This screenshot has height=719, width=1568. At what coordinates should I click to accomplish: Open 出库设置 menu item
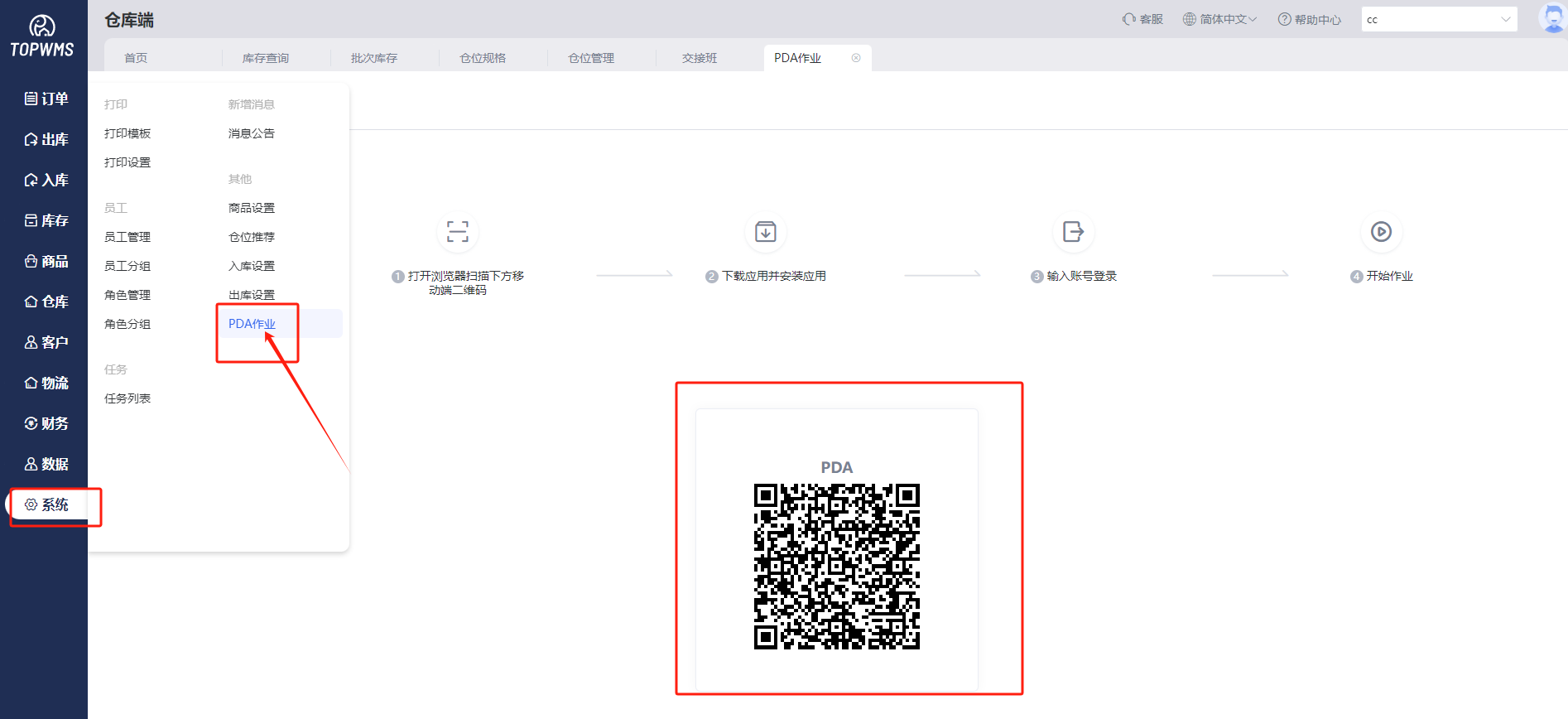pyautogui.click(x=252, y=295)
